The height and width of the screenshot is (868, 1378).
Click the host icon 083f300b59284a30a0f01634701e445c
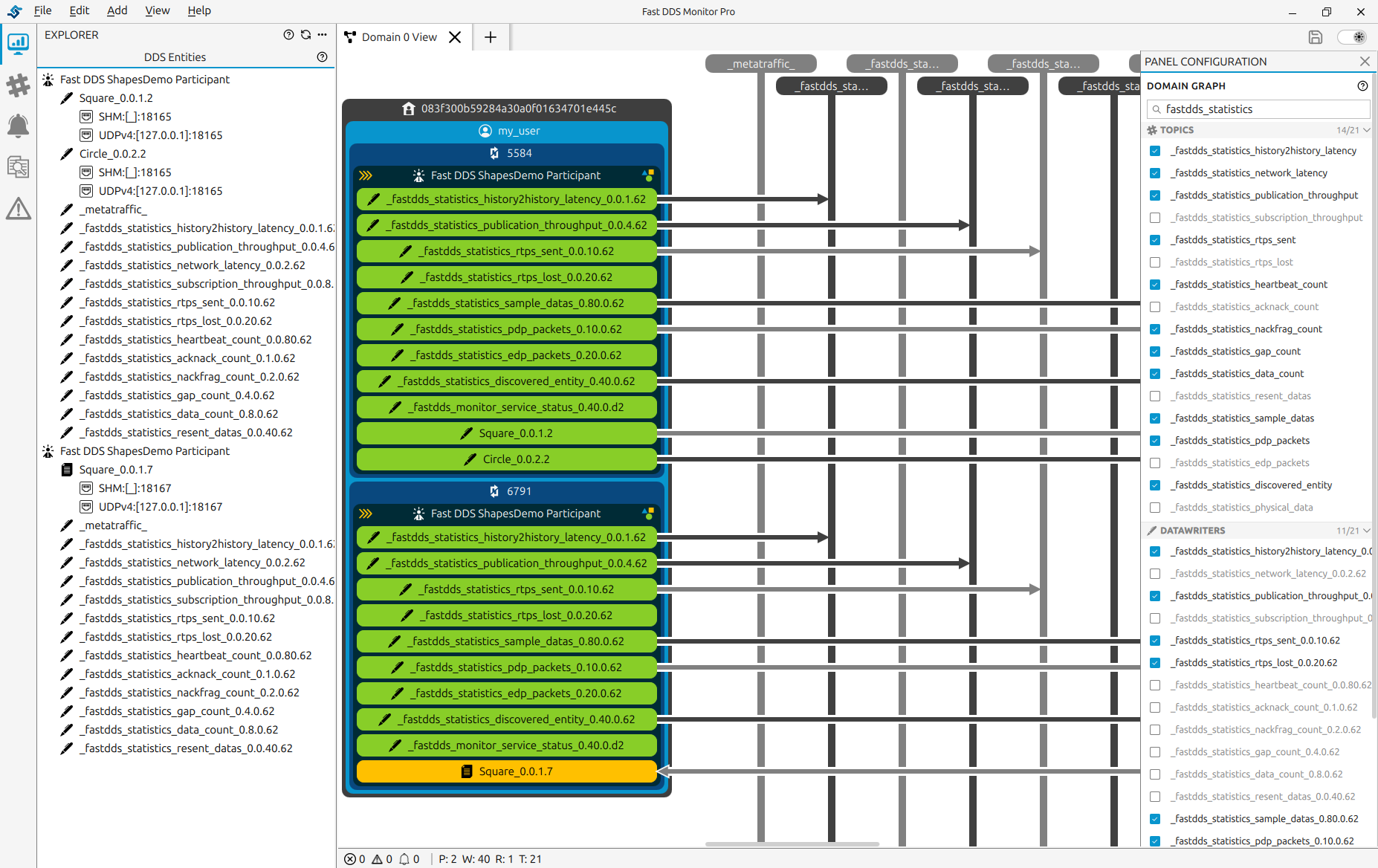click(408, 108)
